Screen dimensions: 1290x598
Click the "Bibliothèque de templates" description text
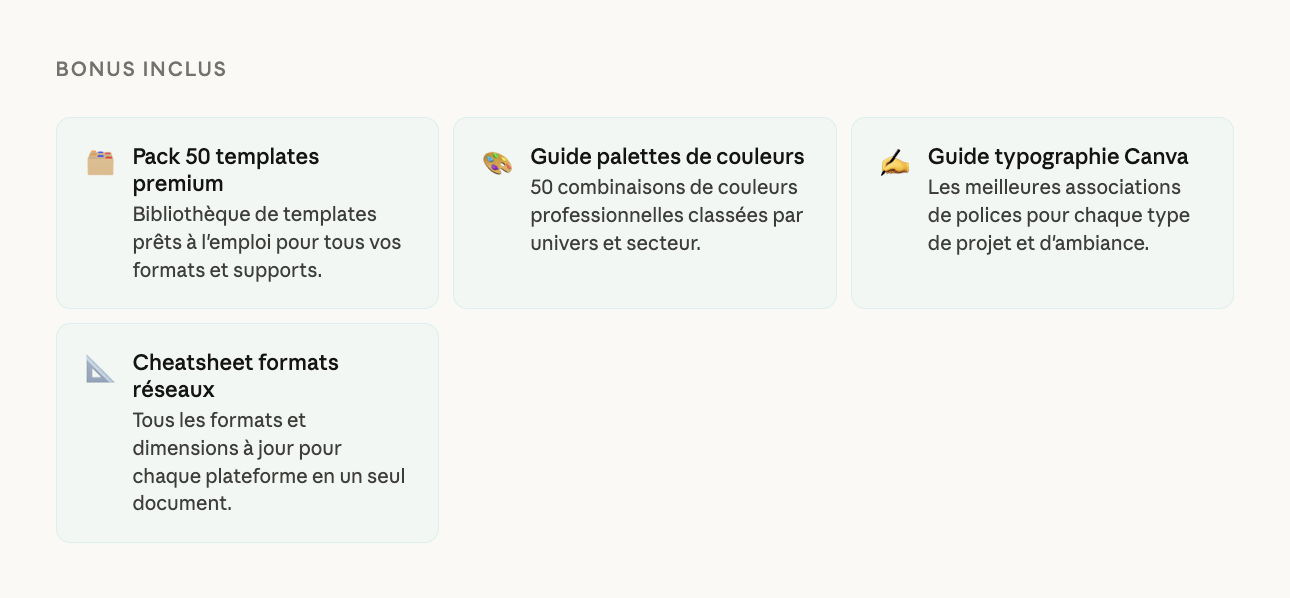point(254,214)
